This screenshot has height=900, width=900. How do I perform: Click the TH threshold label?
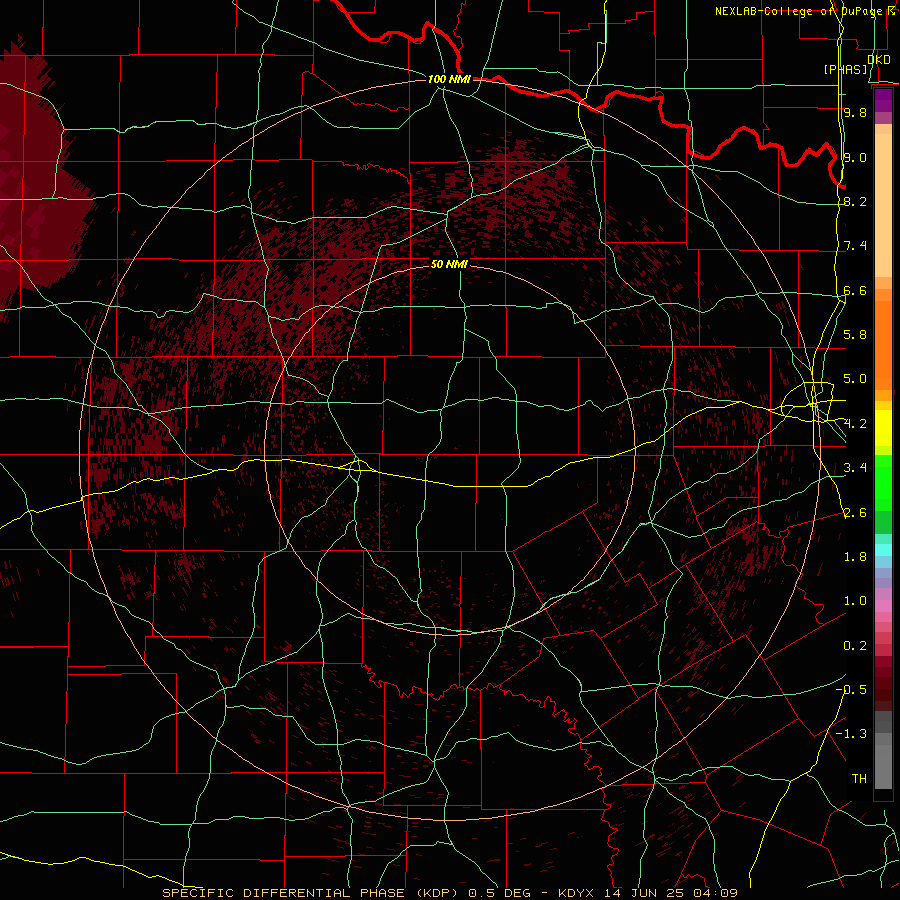point(859,779)
